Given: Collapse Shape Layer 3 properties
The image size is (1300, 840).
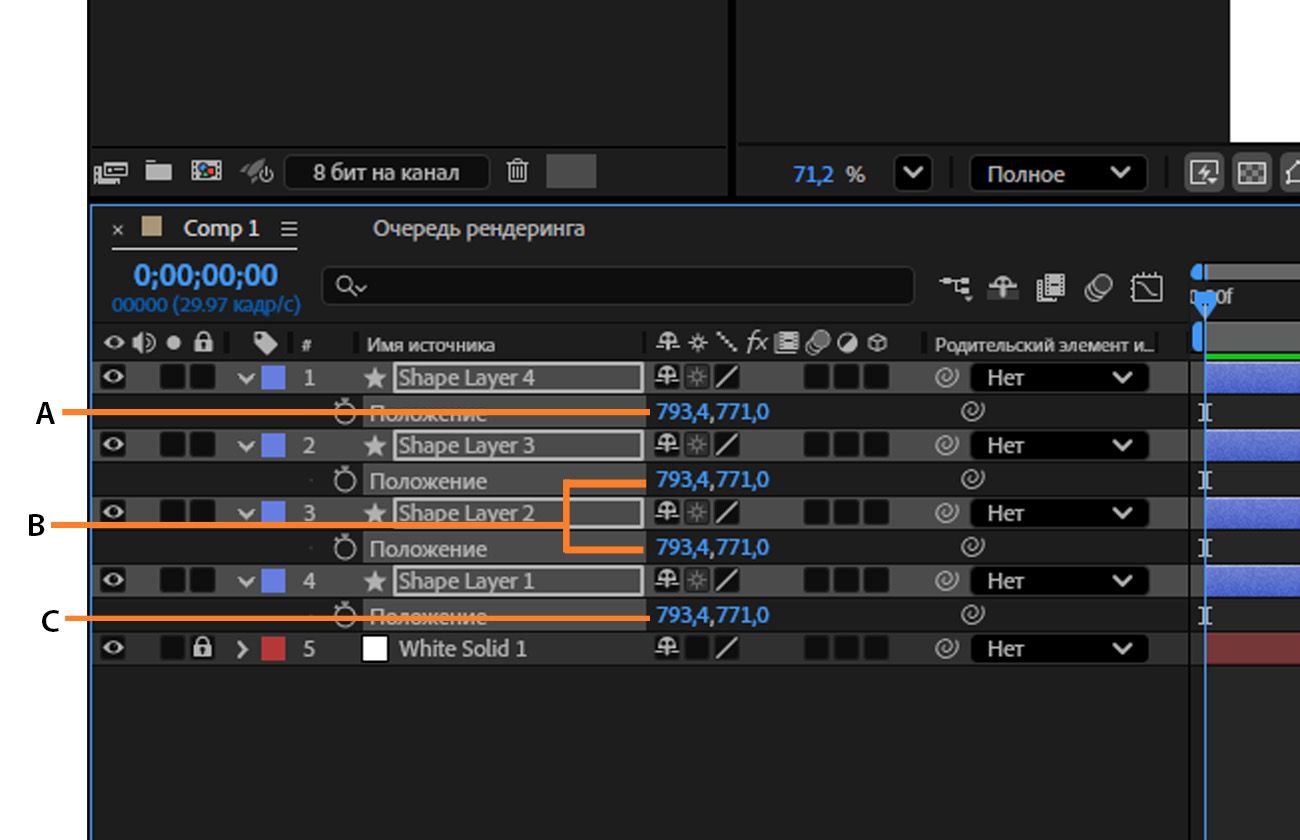Looking at the screenshot, I should tap(245, 446).
